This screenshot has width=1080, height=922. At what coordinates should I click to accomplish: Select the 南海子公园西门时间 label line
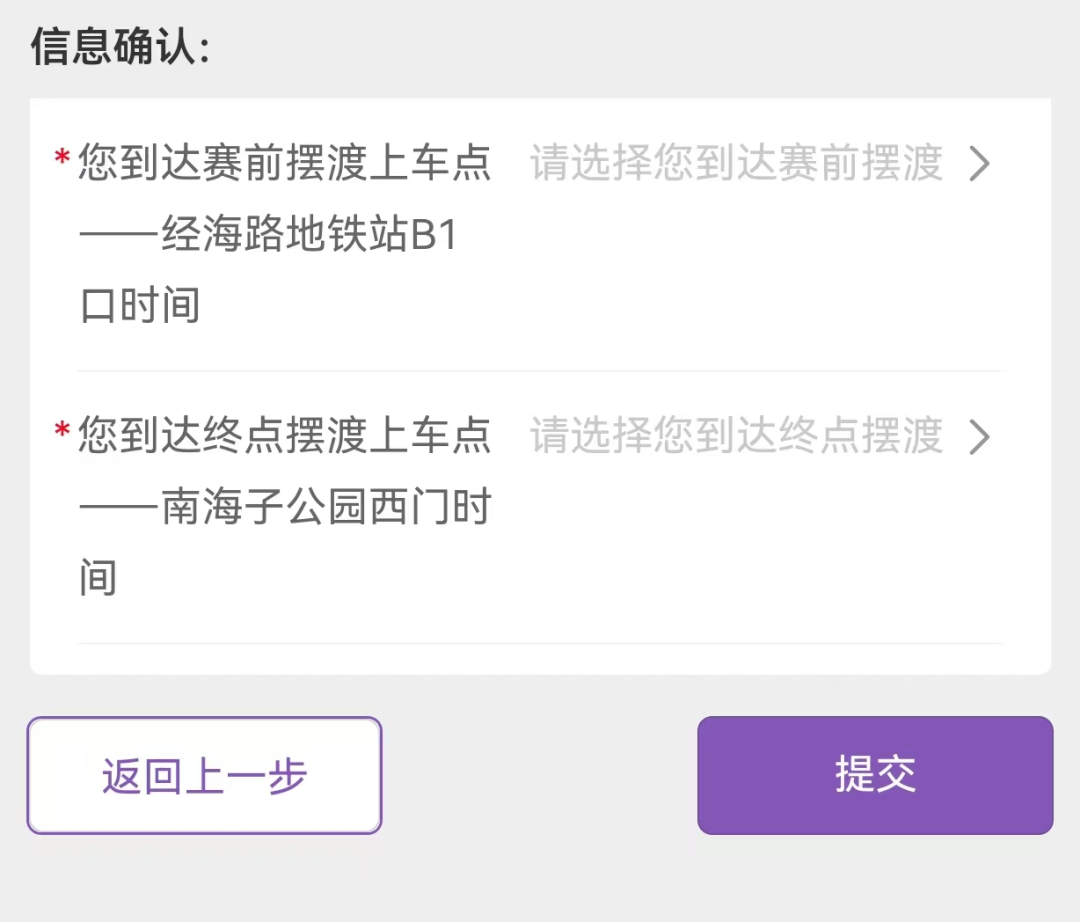[285, 509]
